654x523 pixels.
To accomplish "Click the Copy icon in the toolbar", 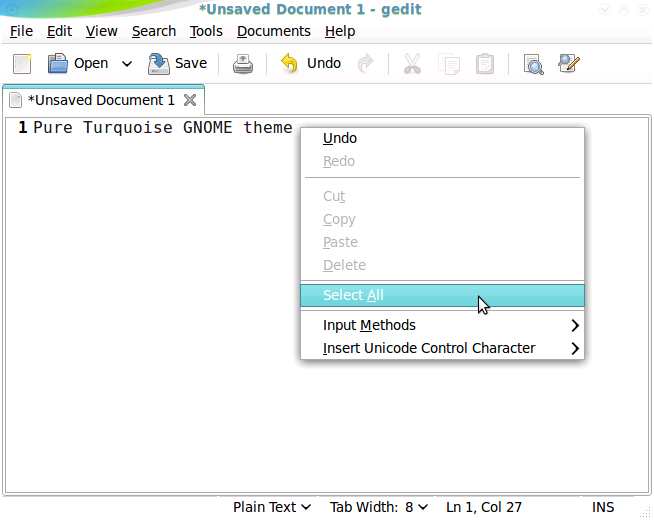I will point(449,64).
